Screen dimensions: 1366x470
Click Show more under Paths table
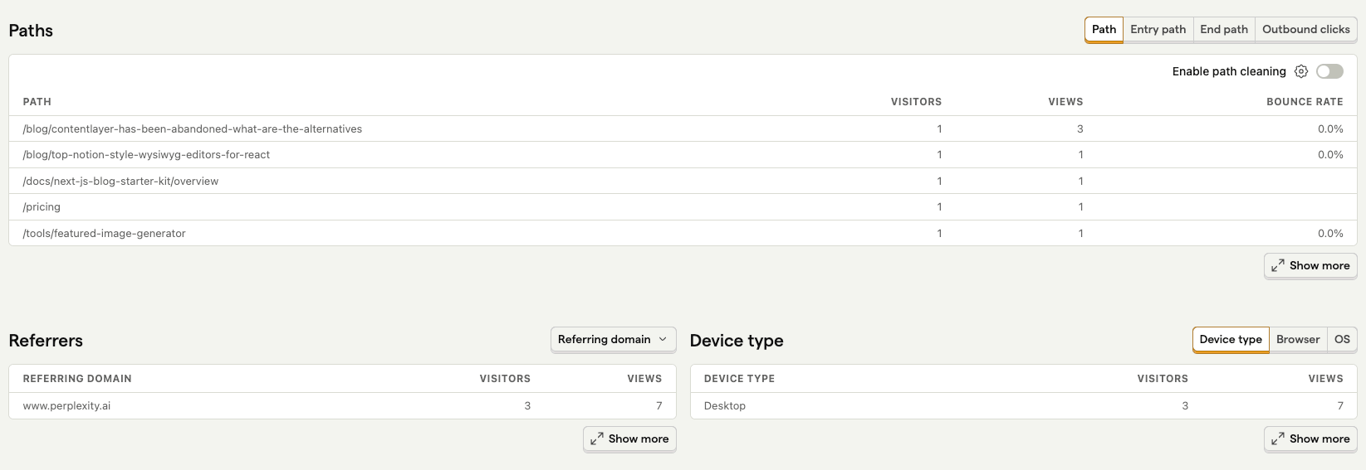[x=1310, y=266]
